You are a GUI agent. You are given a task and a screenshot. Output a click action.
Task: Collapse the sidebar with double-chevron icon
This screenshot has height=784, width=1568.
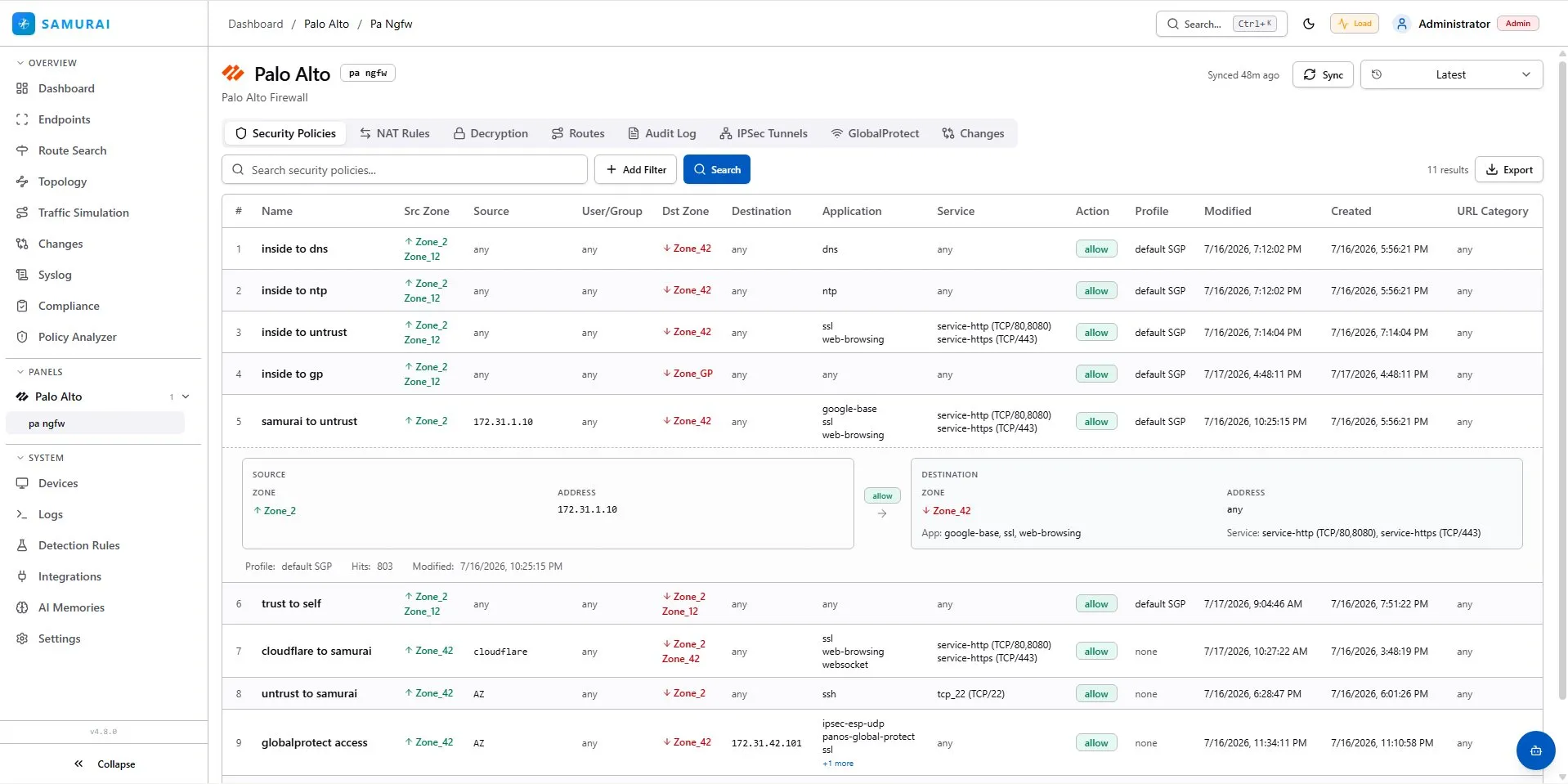[x=78, y=764]
